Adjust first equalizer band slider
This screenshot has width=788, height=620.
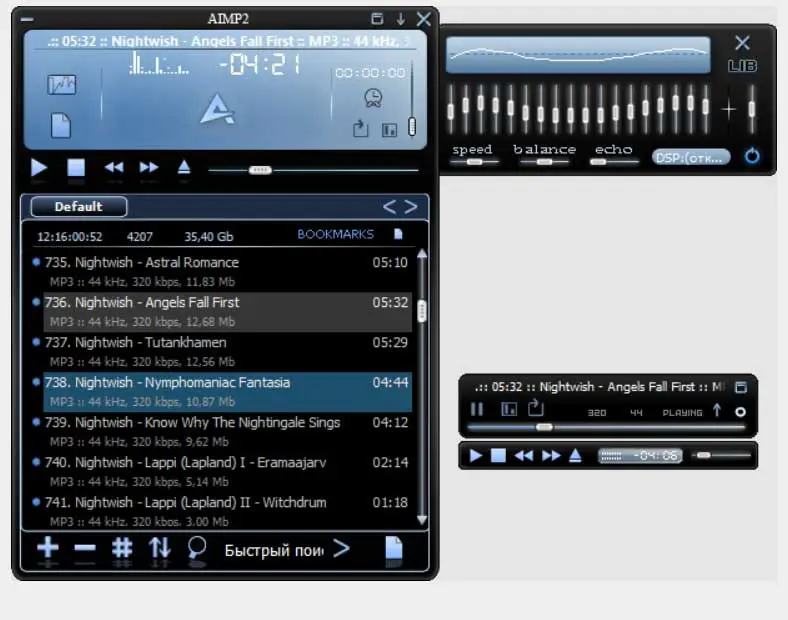pos(450,110)
